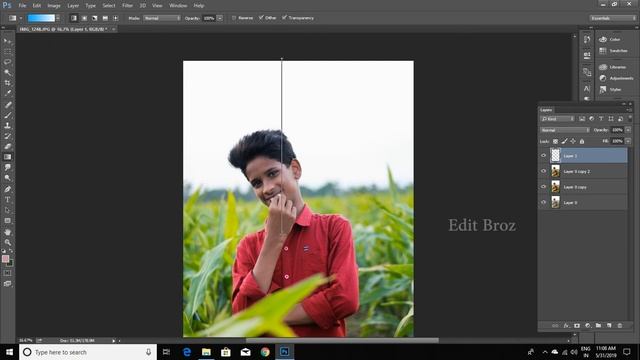Delete the selected layer
This screenshot has height=360, width=640.
620,326
